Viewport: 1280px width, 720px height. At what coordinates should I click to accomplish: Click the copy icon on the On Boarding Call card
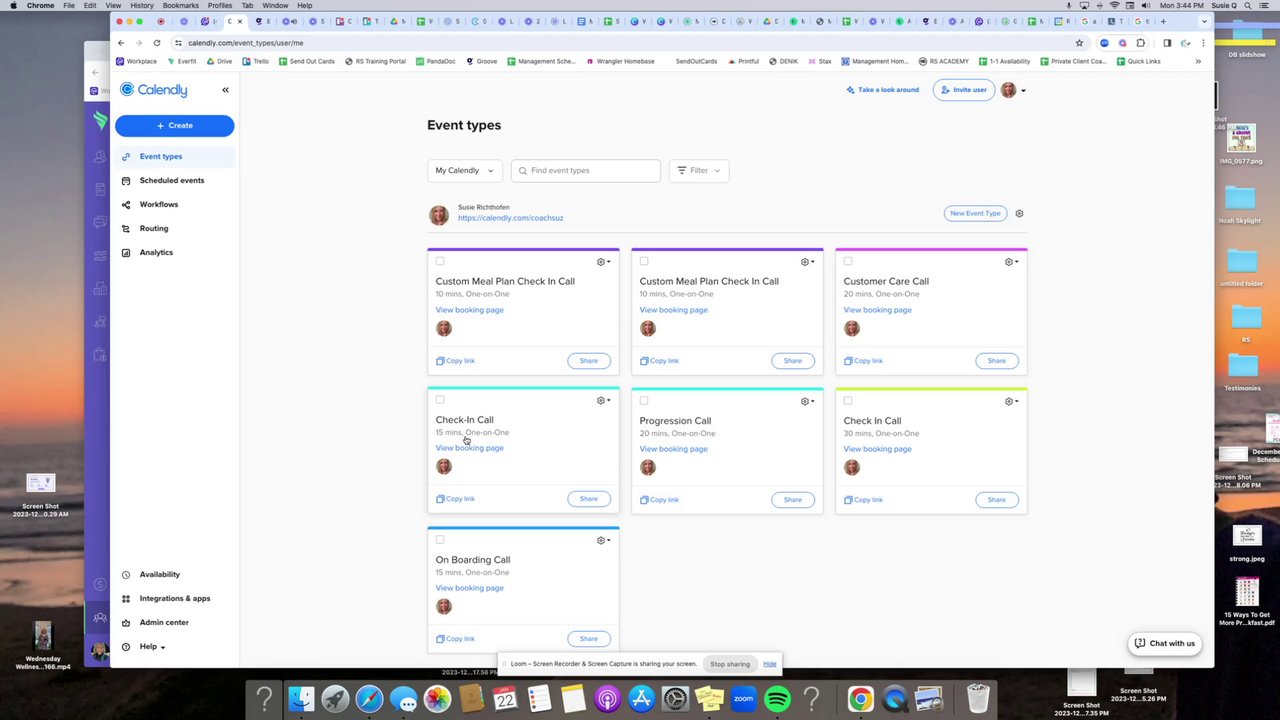(440, 639)
